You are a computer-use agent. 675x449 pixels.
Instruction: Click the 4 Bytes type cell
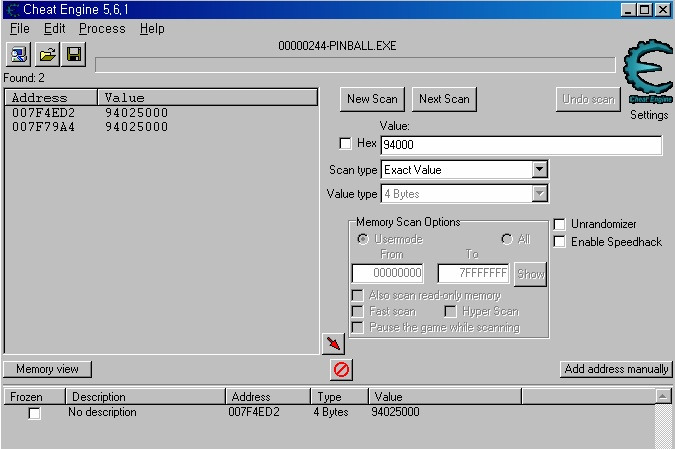[x=331, y=412]
